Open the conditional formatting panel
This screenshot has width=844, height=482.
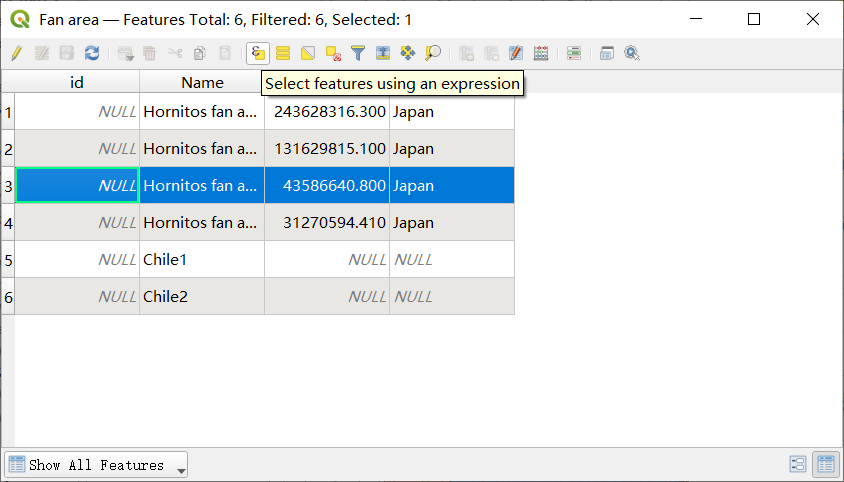point(574,53)
